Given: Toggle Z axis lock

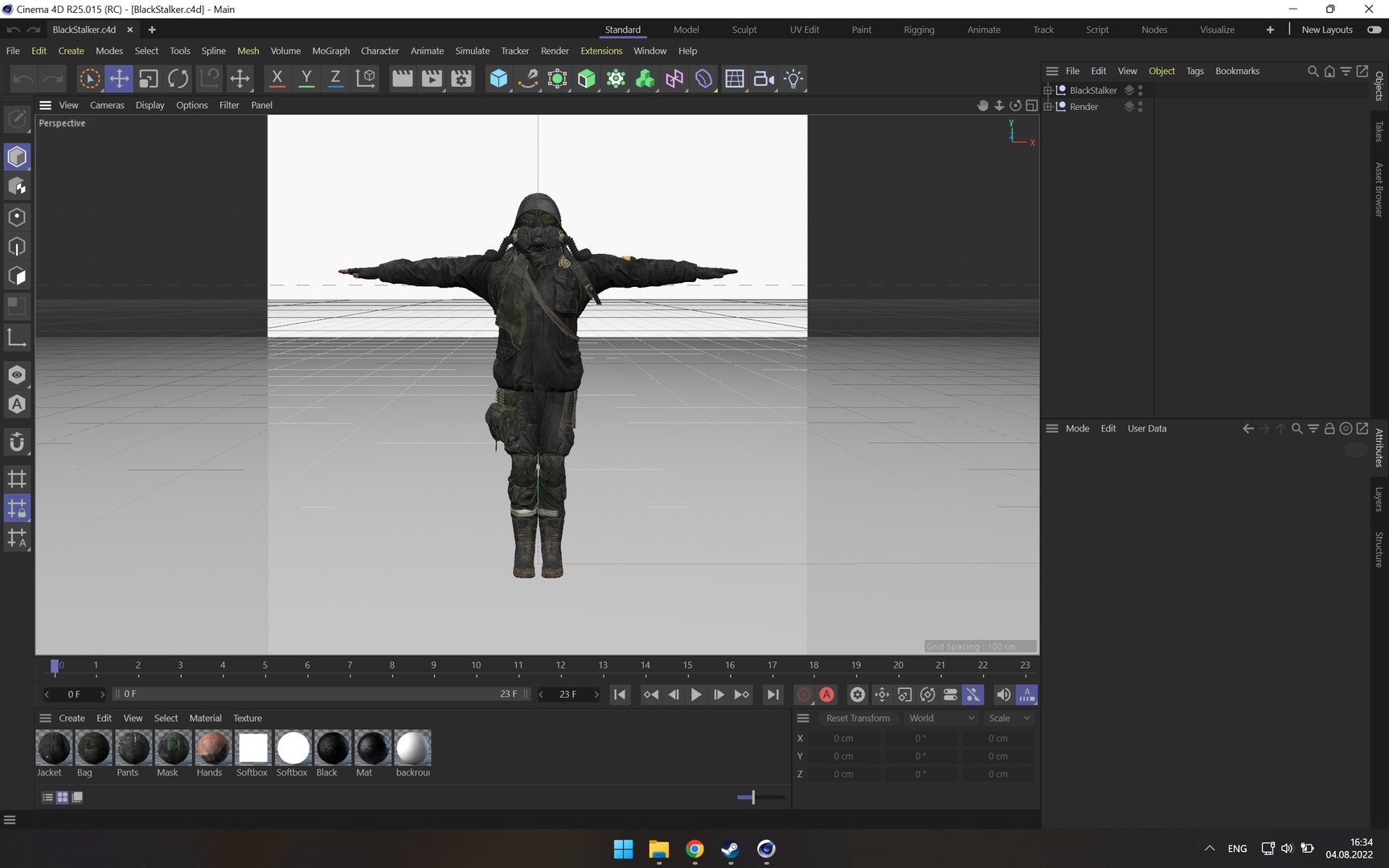Looking at the screenshot, I should (x=335, y=79).
